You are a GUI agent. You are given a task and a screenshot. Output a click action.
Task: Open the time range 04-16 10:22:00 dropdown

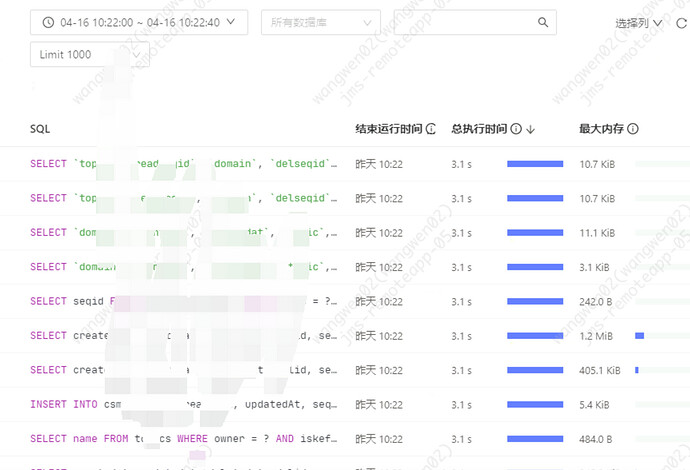(139, 22)
